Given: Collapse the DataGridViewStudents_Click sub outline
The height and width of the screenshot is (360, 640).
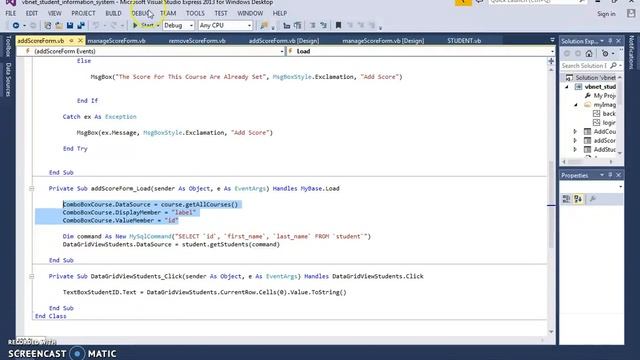Looking at the screenshot, I should click(x=31, y=276).
